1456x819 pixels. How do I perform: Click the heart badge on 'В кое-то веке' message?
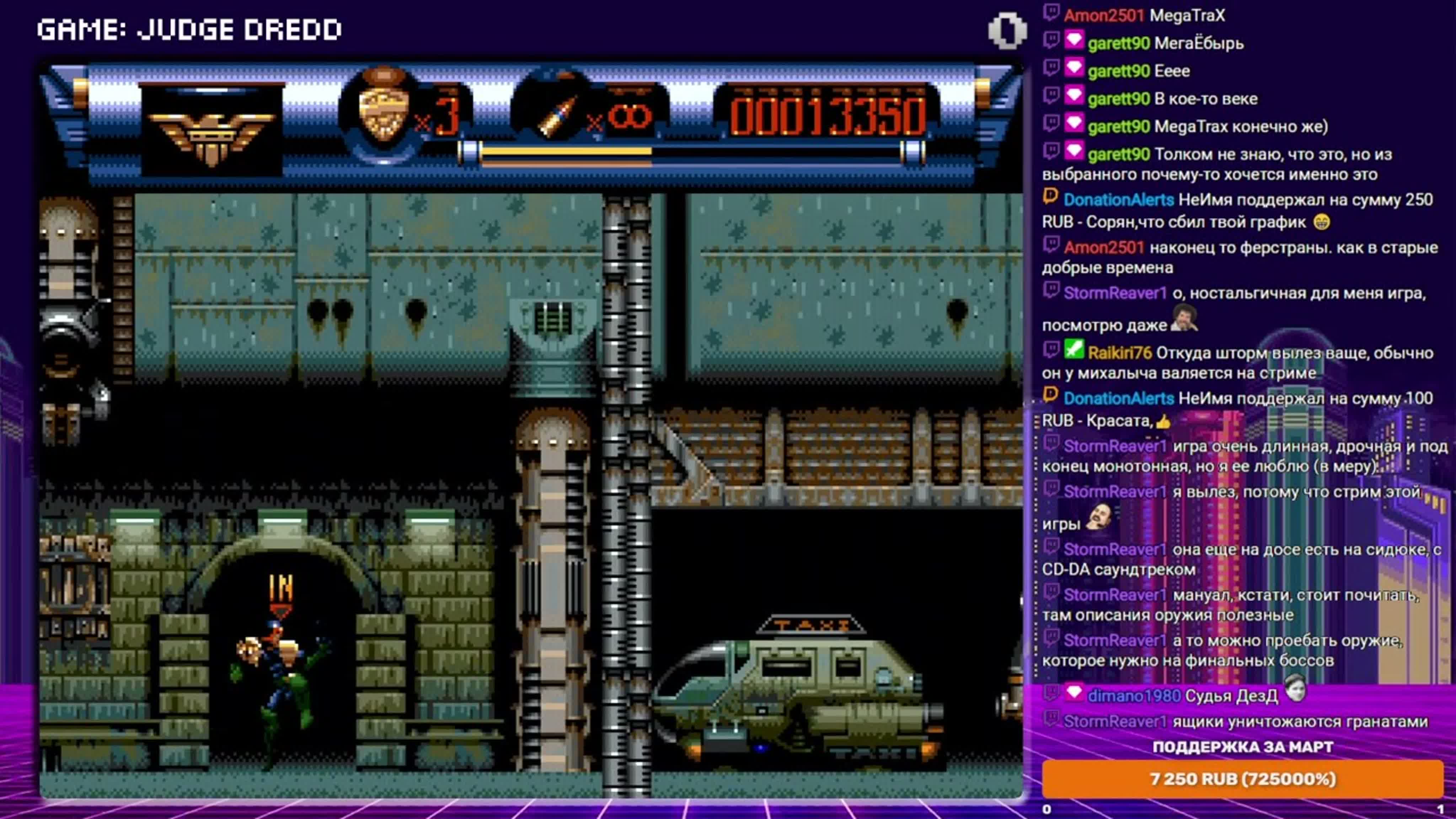point(1074,96)
